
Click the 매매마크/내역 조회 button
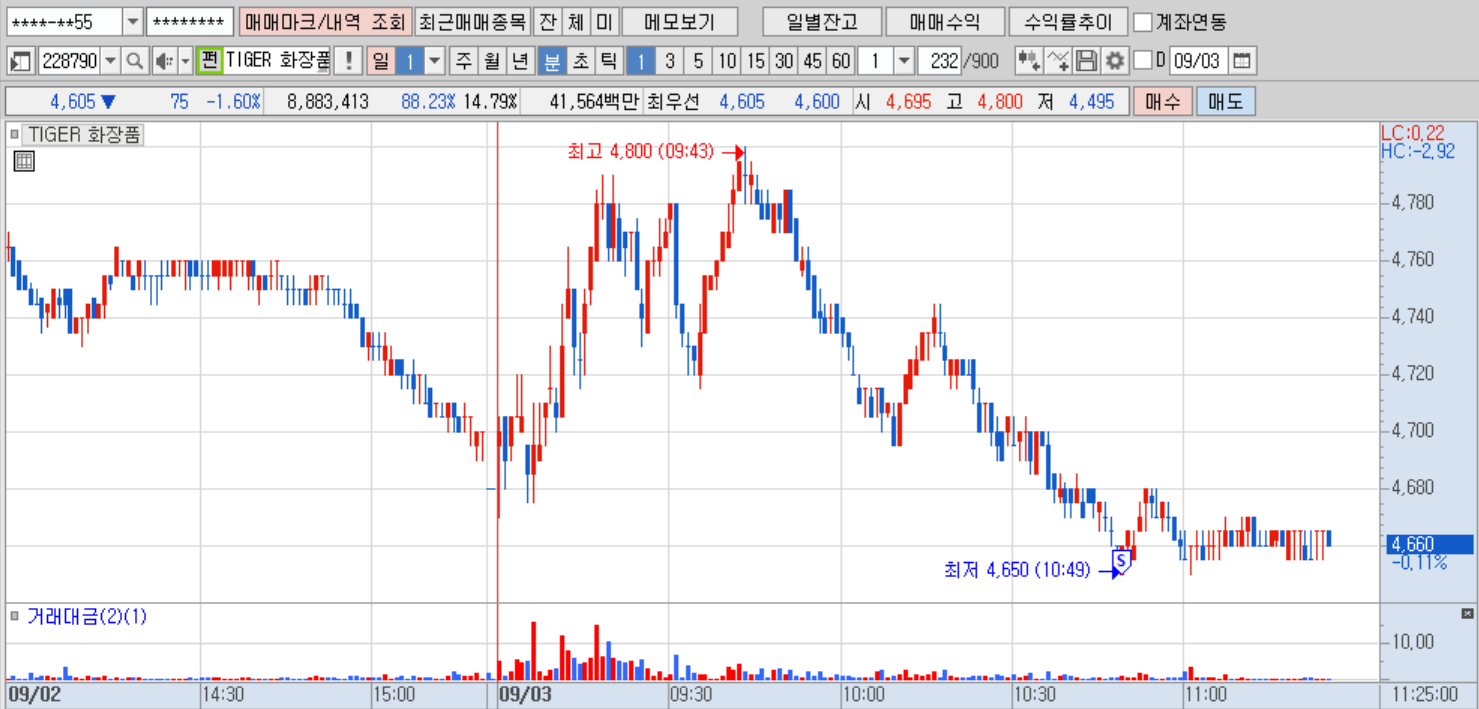(x=325, y=22)
